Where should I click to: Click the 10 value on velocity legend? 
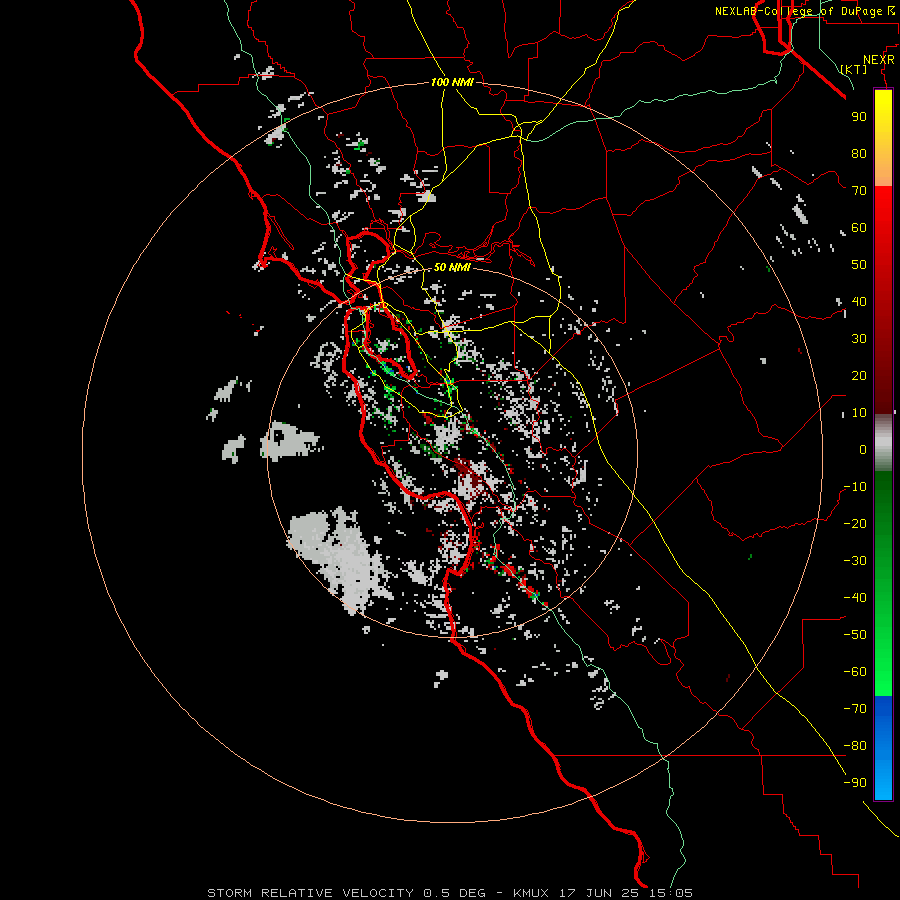click(859, 413)
